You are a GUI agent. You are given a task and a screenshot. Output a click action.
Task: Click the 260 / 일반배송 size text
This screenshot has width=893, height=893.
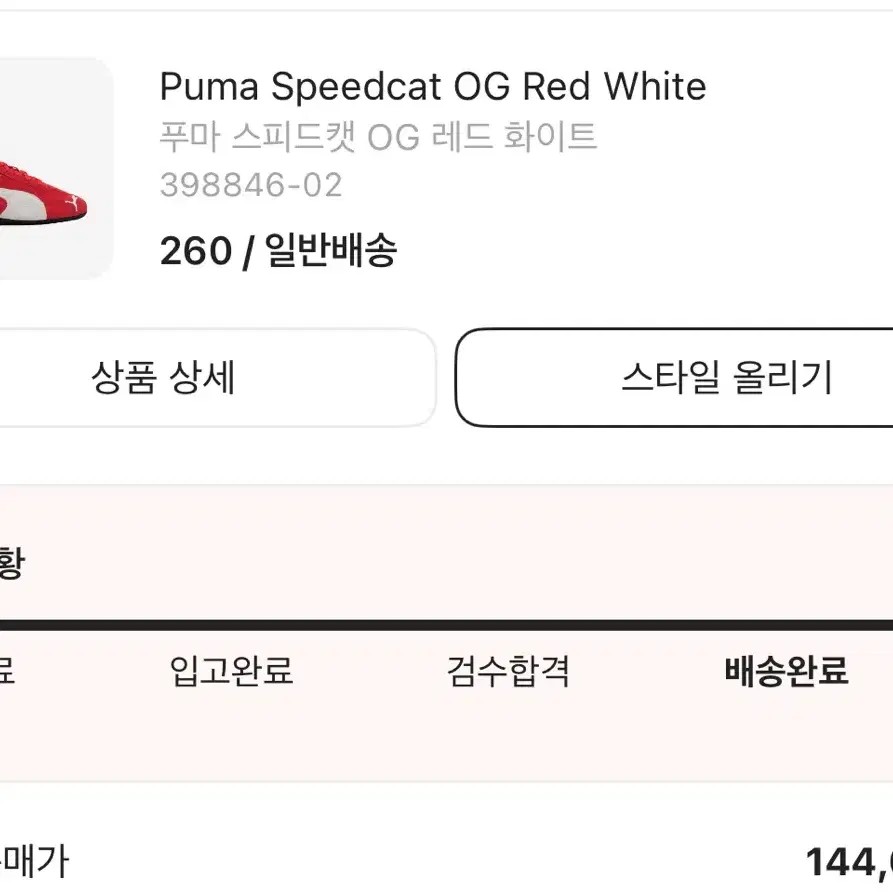coord(278,250)
